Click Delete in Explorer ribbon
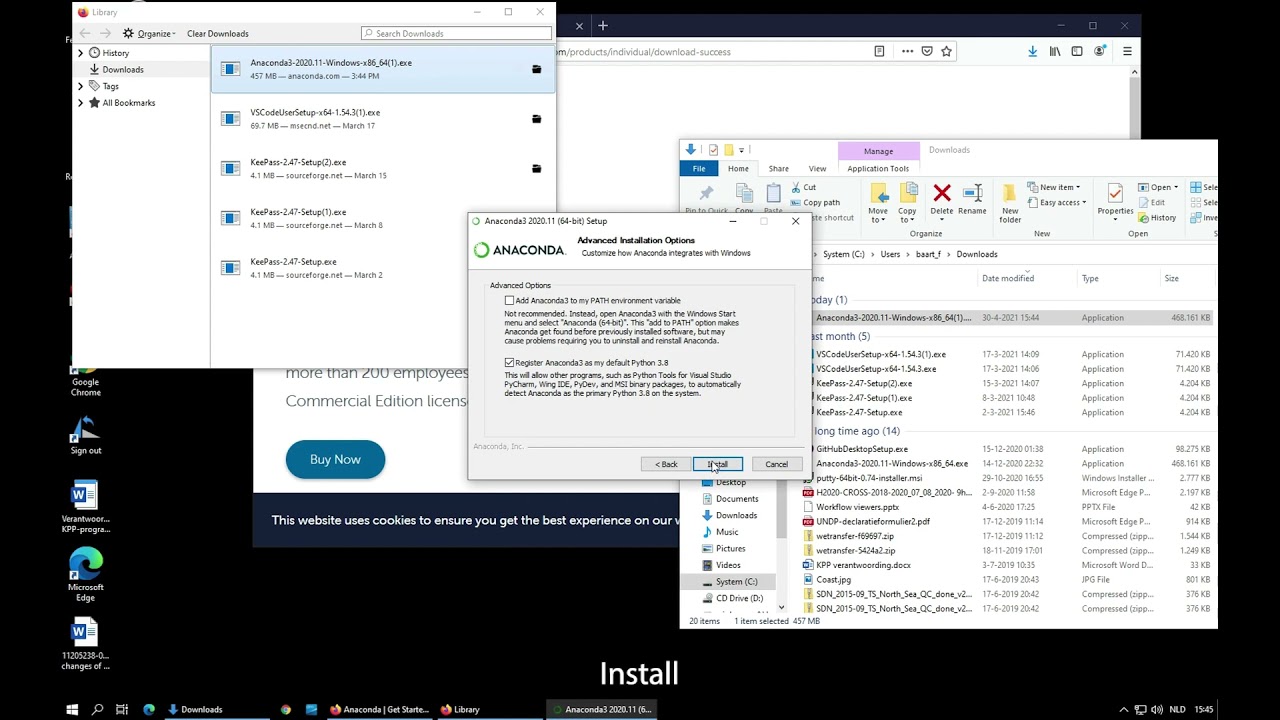The height and width of the screenshot is (720, 1280). click(942, 199)
